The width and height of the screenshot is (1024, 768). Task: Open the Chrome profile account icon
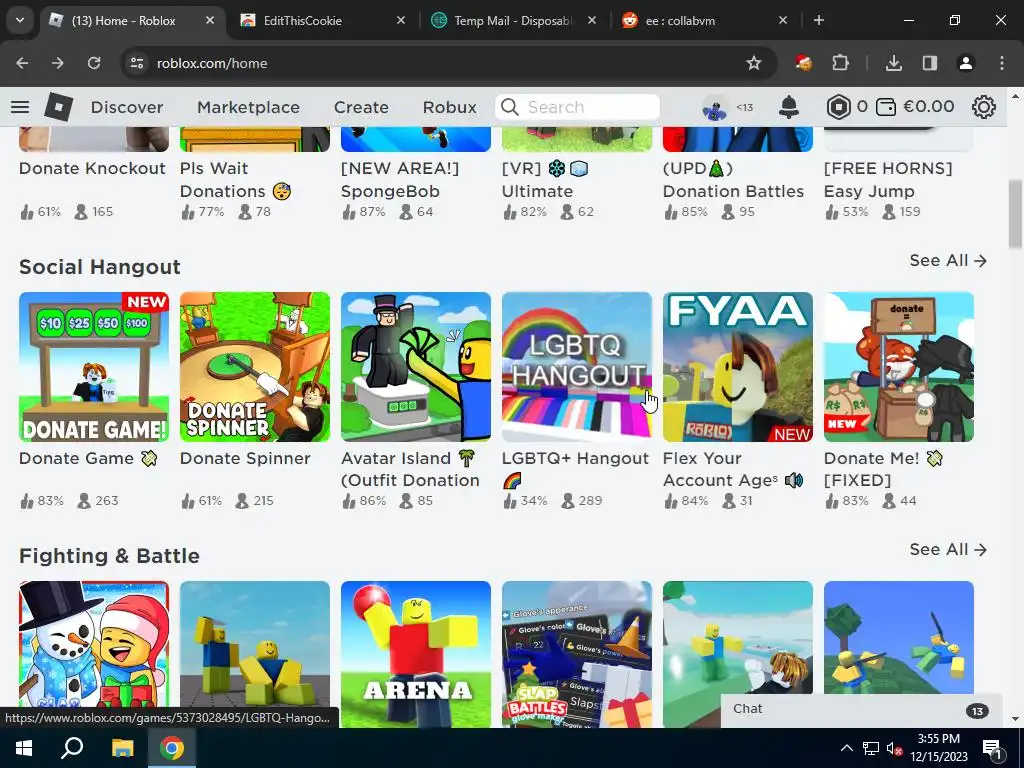coord(965,63)
